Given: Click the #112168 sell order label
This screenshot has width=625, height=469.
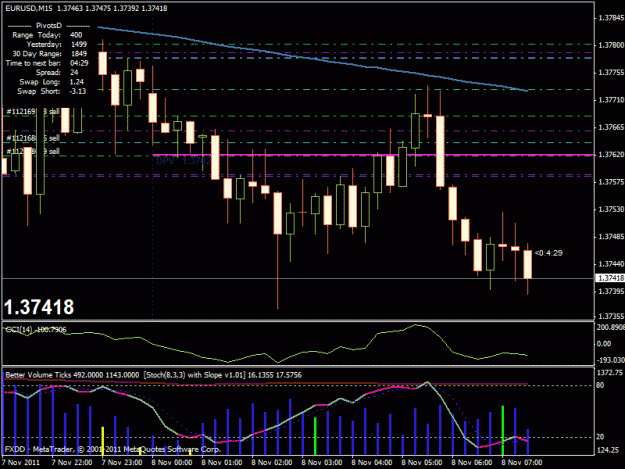Looking at the screenshot, I should [33, 138].
